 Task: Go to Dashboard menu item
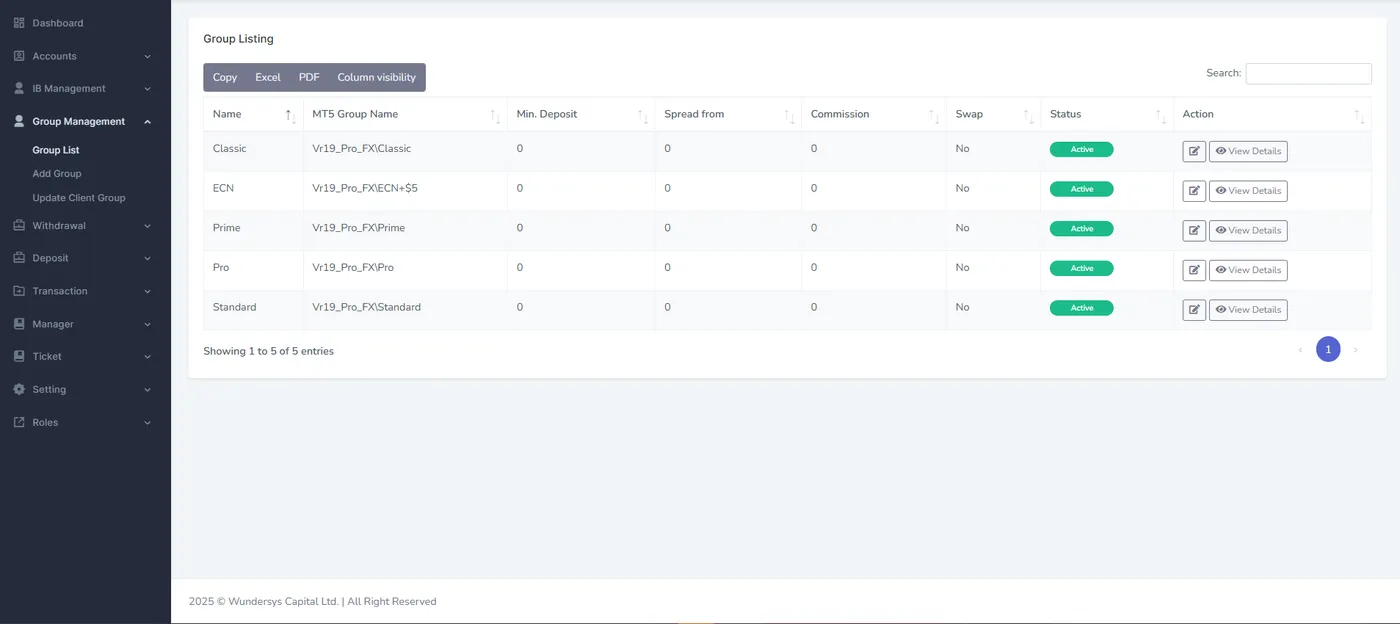[58, 23]
